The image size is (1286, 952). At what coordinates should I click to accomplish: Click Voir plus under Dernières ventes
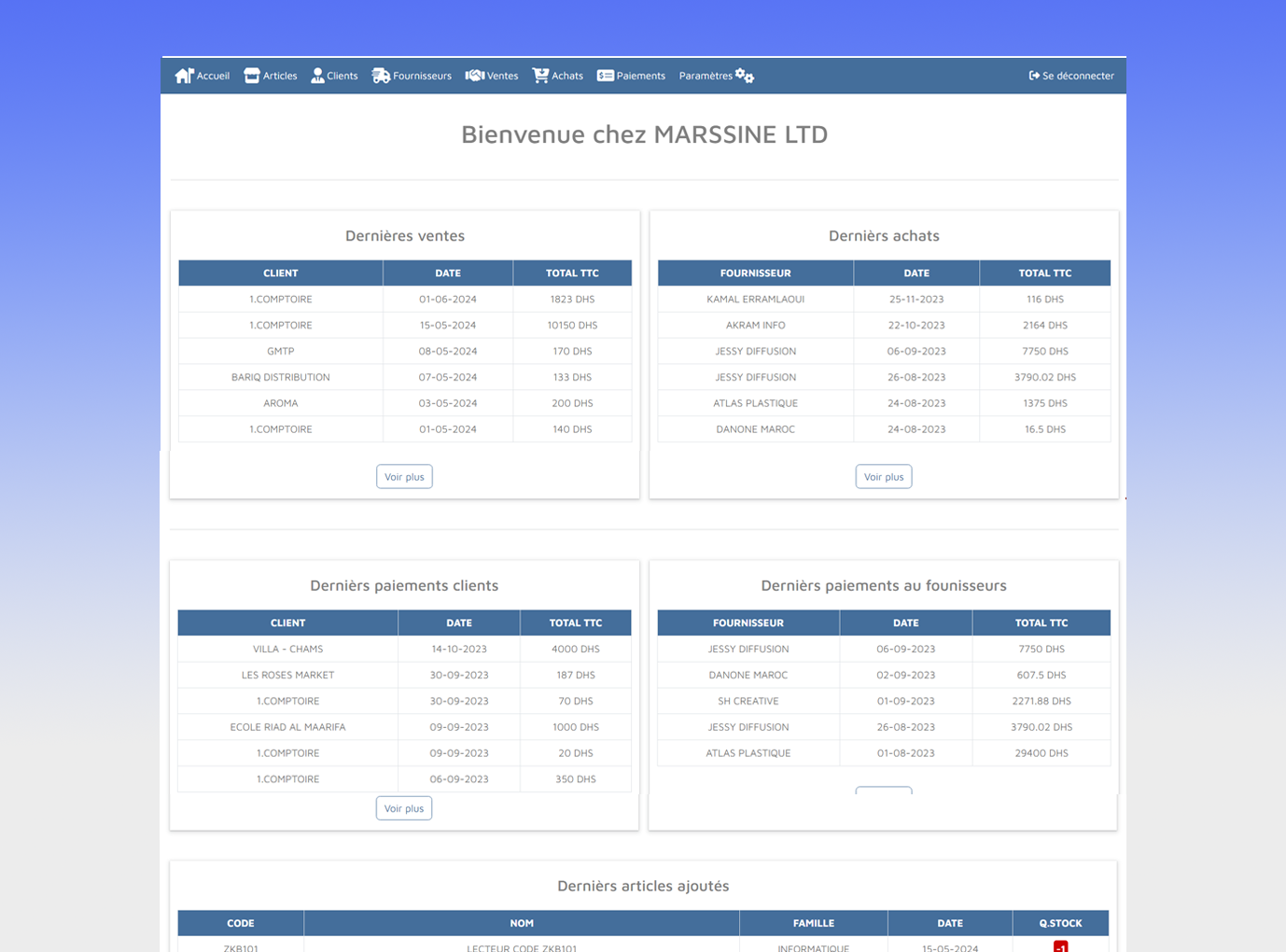404,477
